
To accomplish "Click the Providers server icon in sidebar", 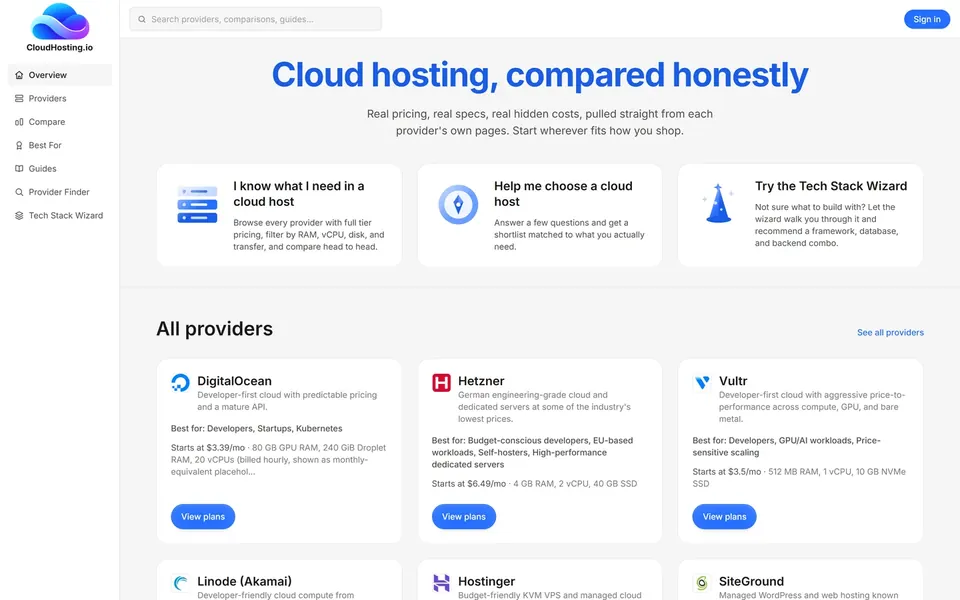I will [19, 99].
